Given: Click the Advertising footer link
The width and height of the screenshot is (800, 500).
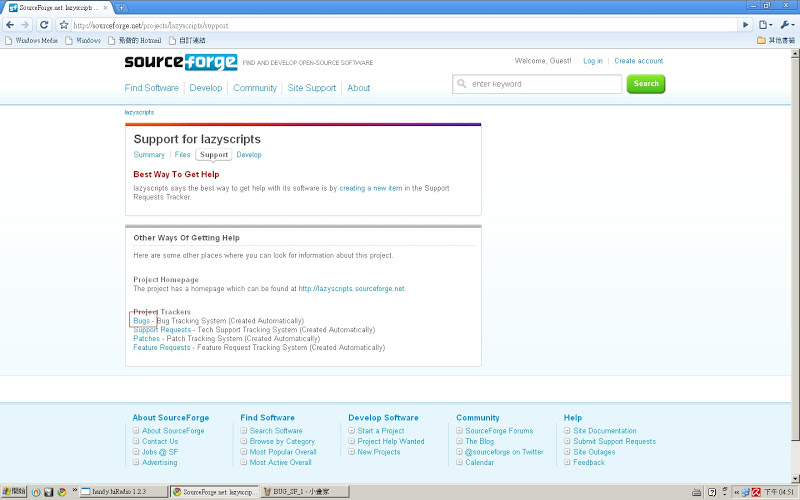Looking at the screenshot, I should point(160,463).
